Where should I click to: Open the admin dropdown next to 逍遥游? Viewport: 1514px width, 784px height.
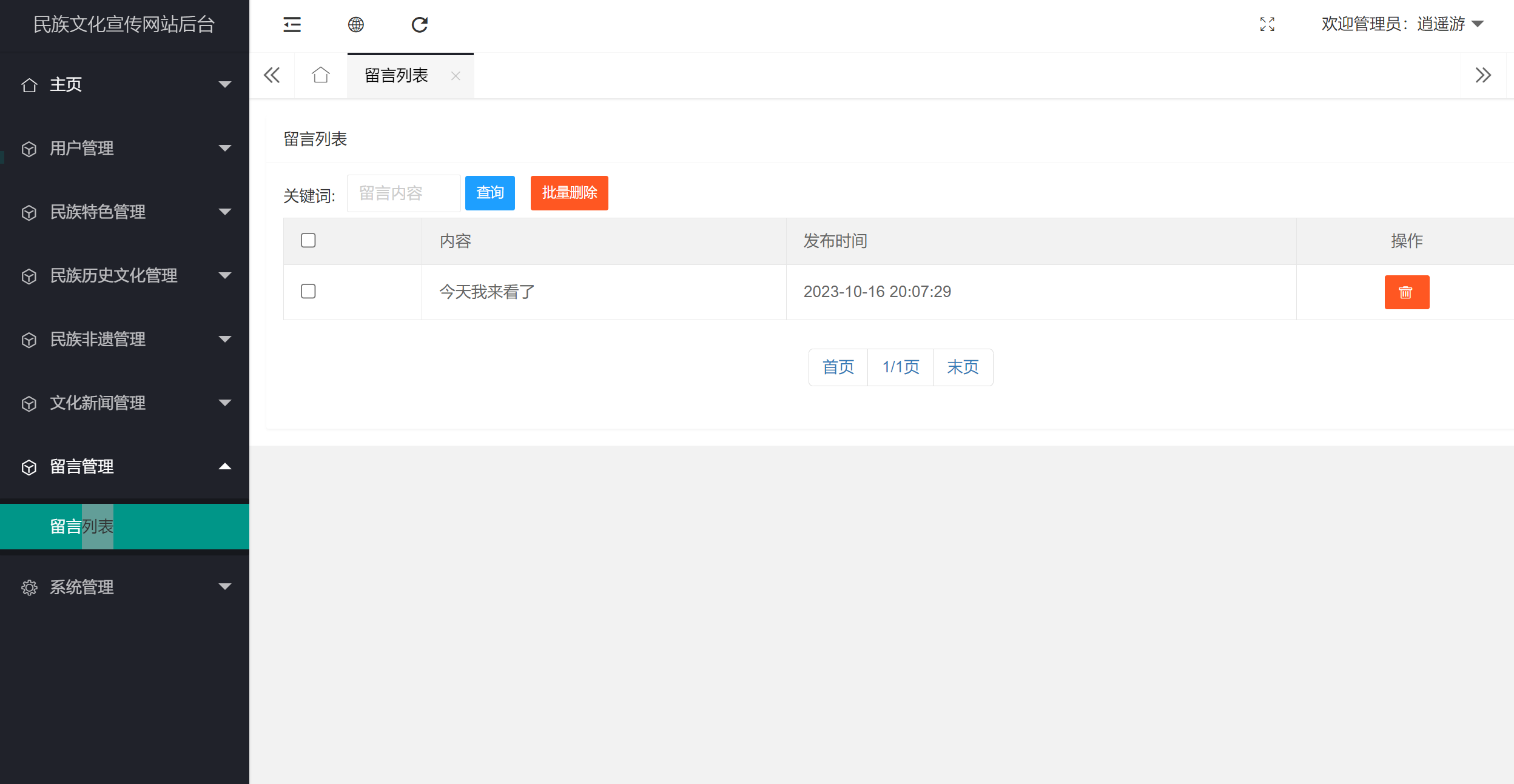(1478, 25)
